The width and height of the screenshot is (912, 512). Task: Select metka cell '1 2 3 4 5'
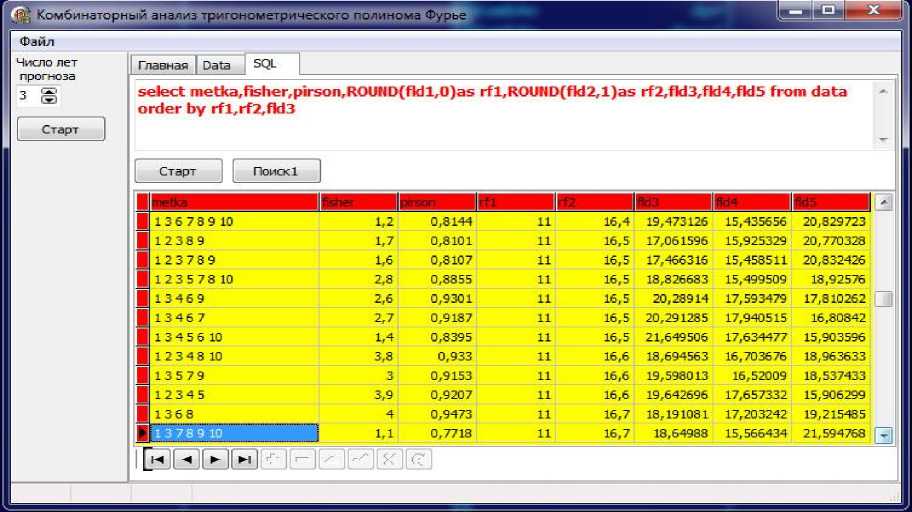234,394
